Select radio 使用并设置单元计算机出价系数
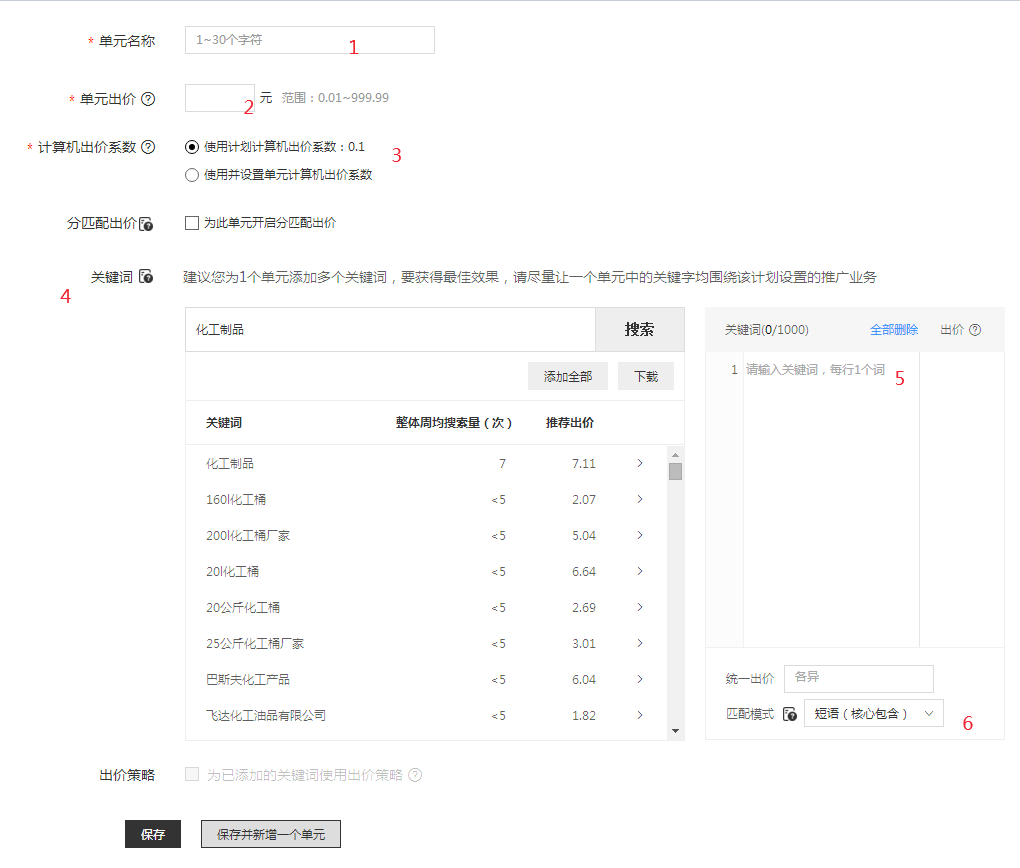Viewport: 1020px width, 868px height. click(x=191, y=175)
